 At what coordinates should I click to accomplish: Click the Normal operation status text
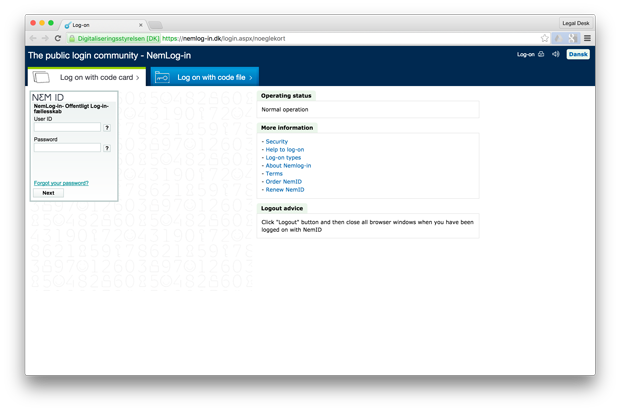coord(285,110)
